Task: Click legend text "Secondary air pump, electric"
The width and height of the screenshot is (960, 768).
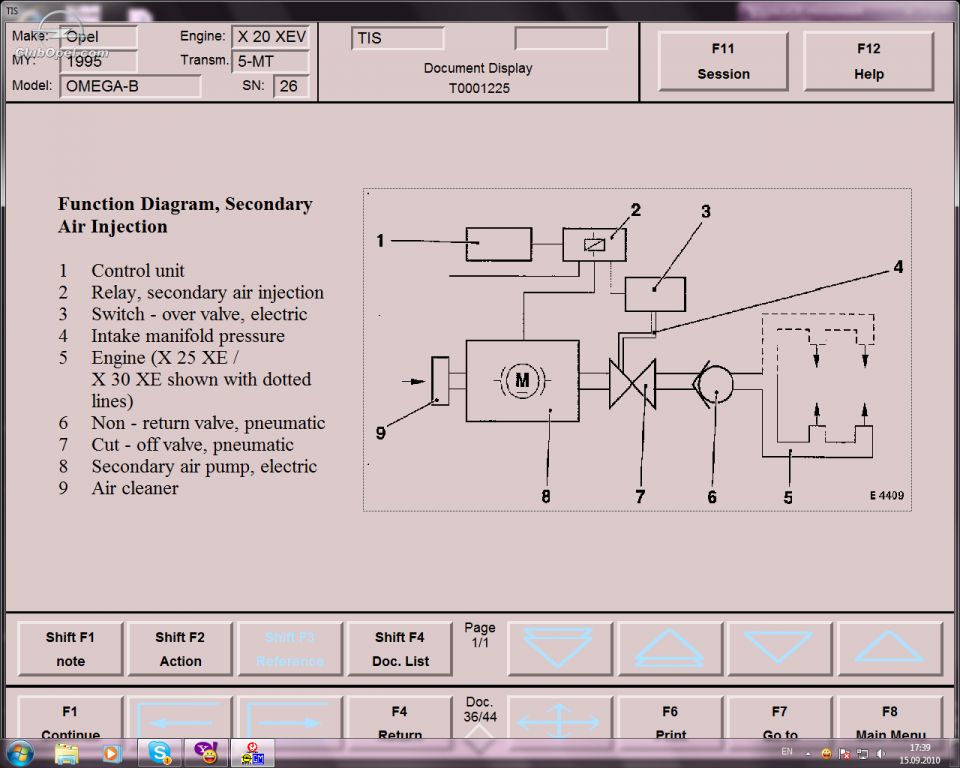Action: [x=204, y=466]
